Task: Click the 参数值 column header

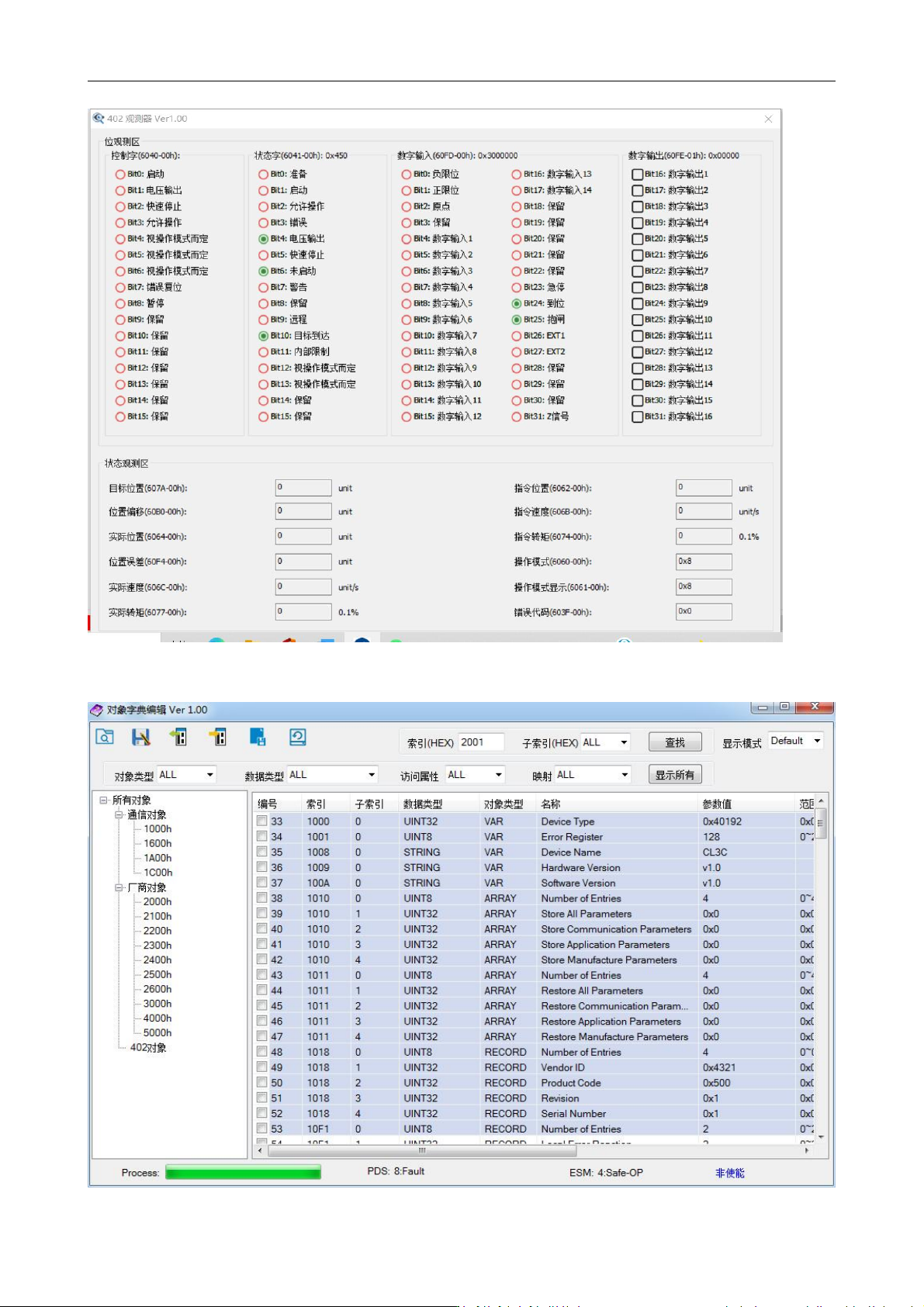Action: [x=717, y=804]
